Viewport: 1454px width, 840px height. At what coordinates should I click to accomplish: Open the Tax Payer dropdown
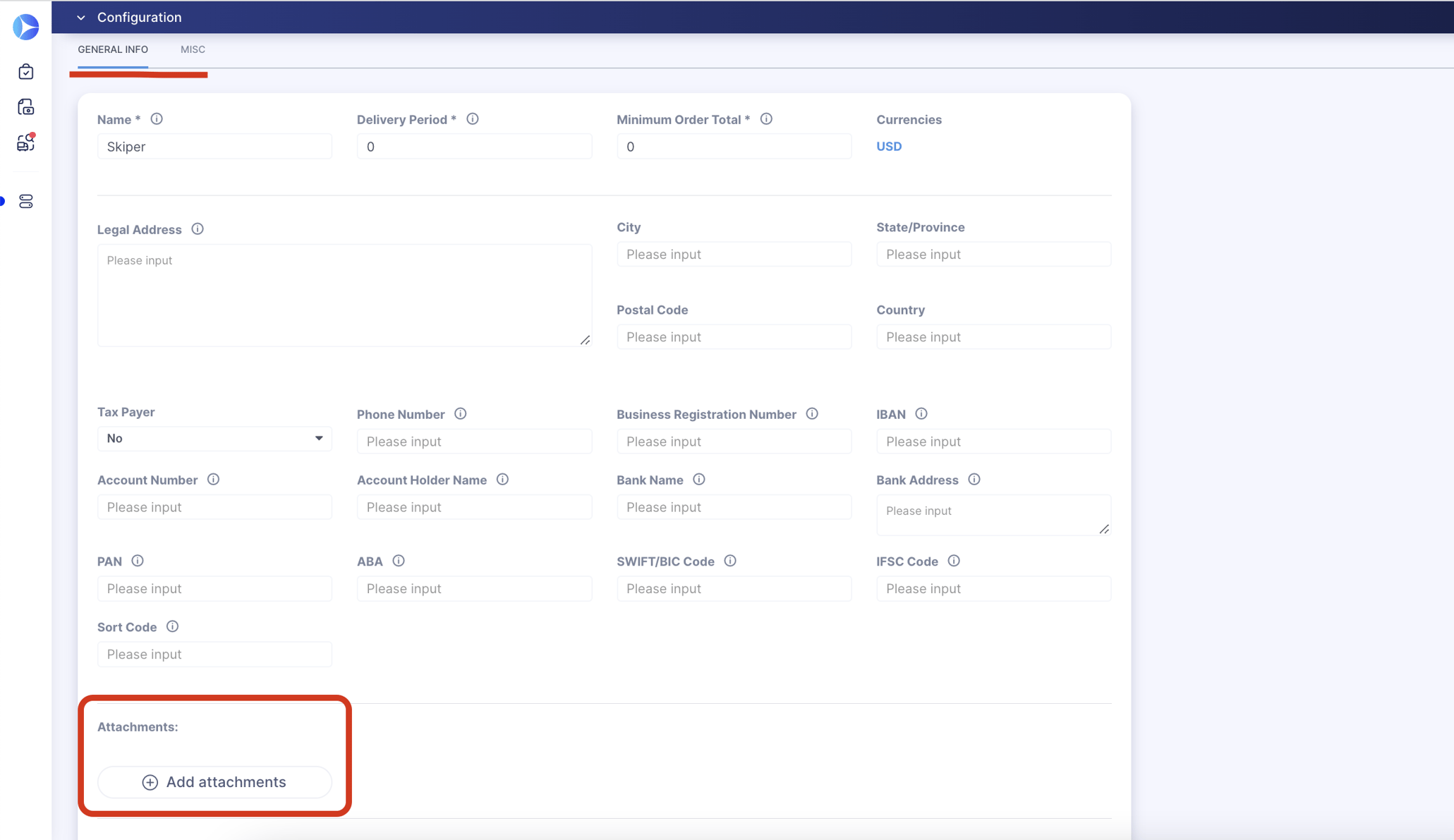(x=214, y=439)
